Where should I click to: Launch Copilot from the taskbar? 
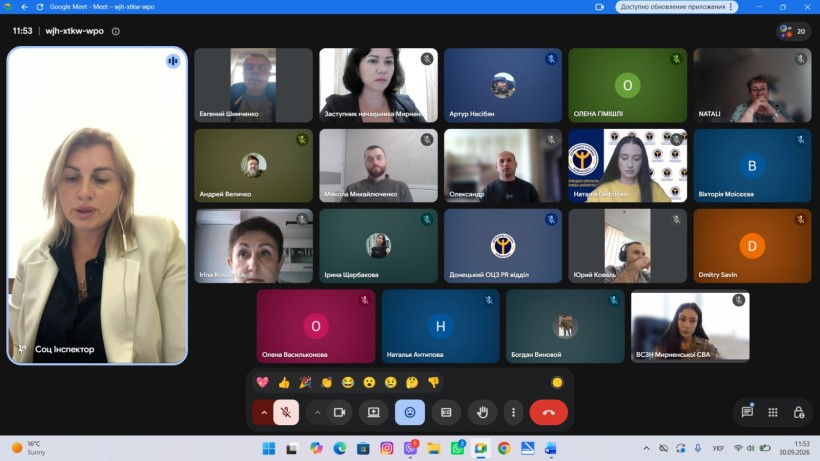[316, 448]
